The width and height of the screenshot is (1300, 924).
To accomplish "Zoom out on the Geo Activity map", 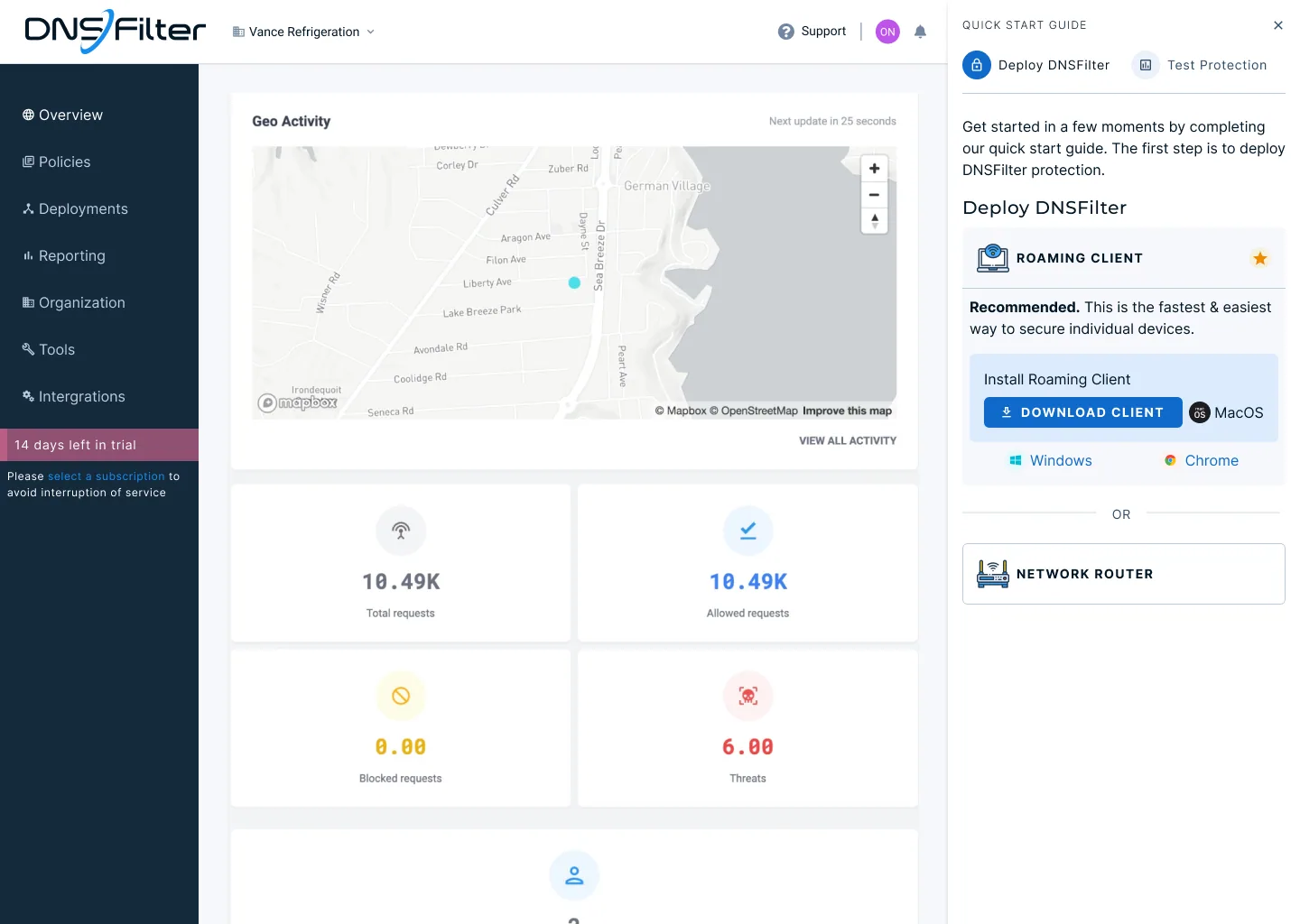I will pos(874,195).
